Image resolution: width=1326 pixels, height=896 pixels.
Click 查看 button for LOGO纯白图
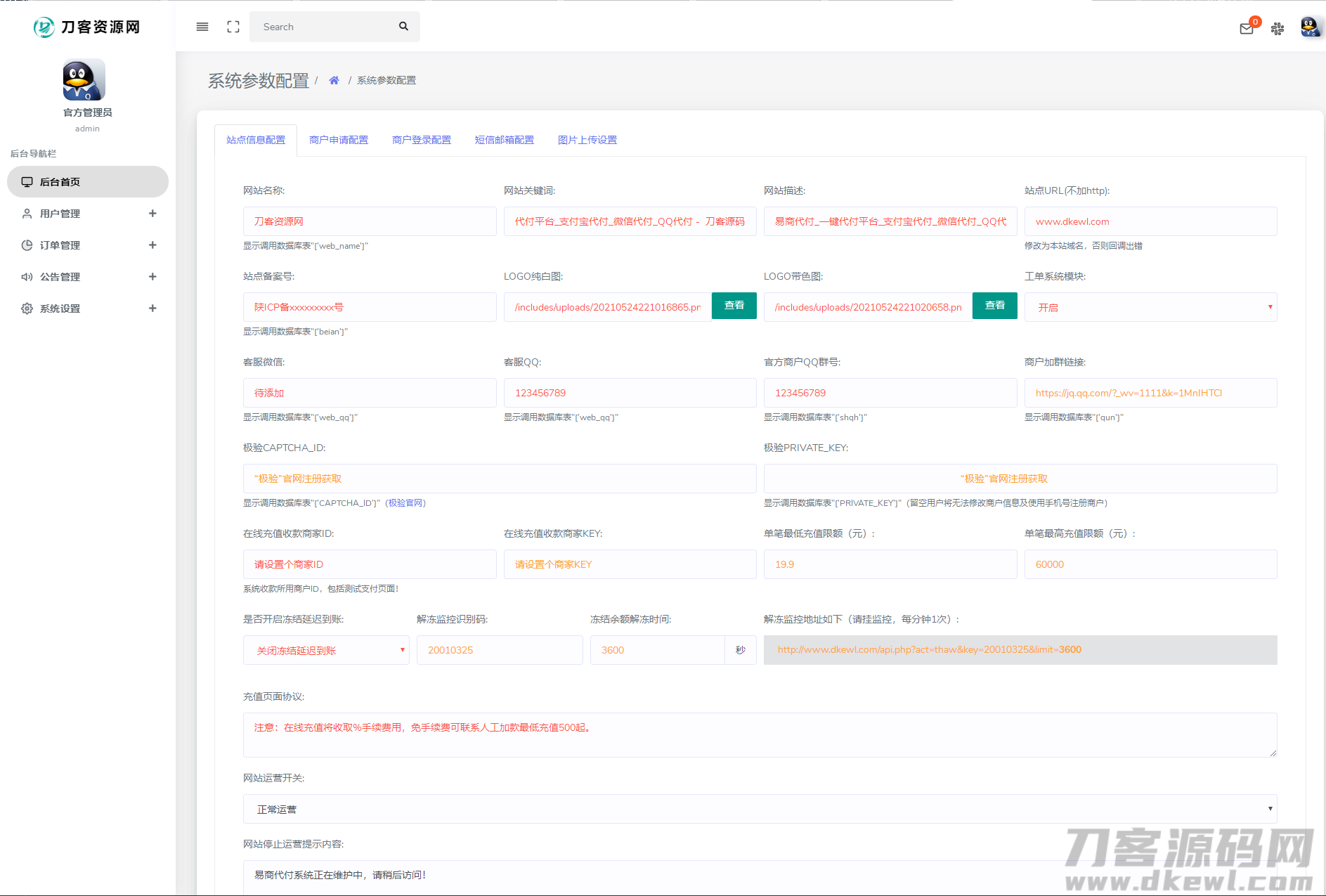coord(734,306)
